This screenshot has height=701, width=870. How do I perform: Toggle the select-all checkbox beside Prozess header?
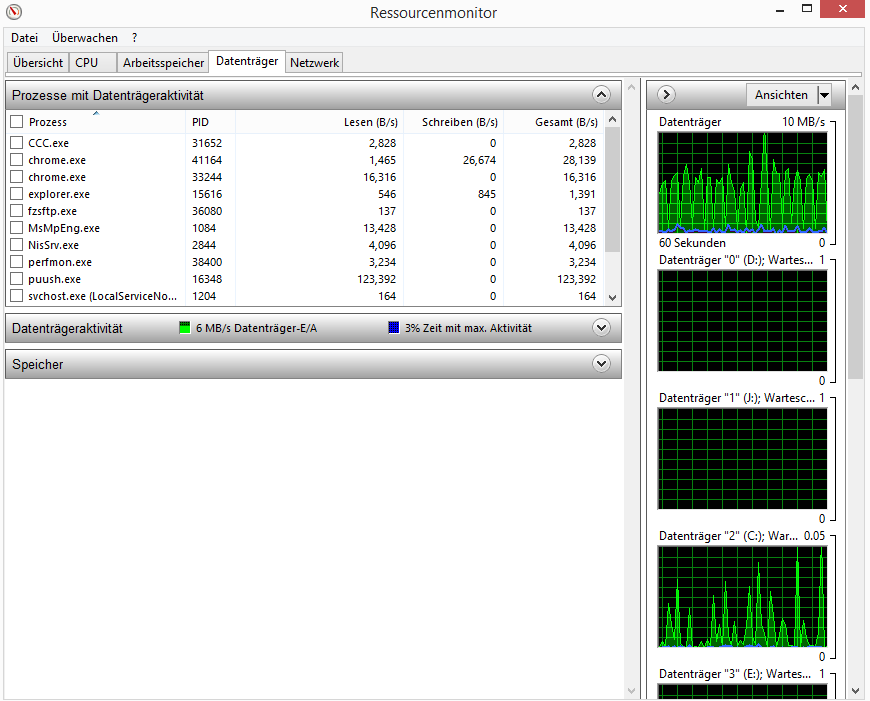(x=17, y=122)
